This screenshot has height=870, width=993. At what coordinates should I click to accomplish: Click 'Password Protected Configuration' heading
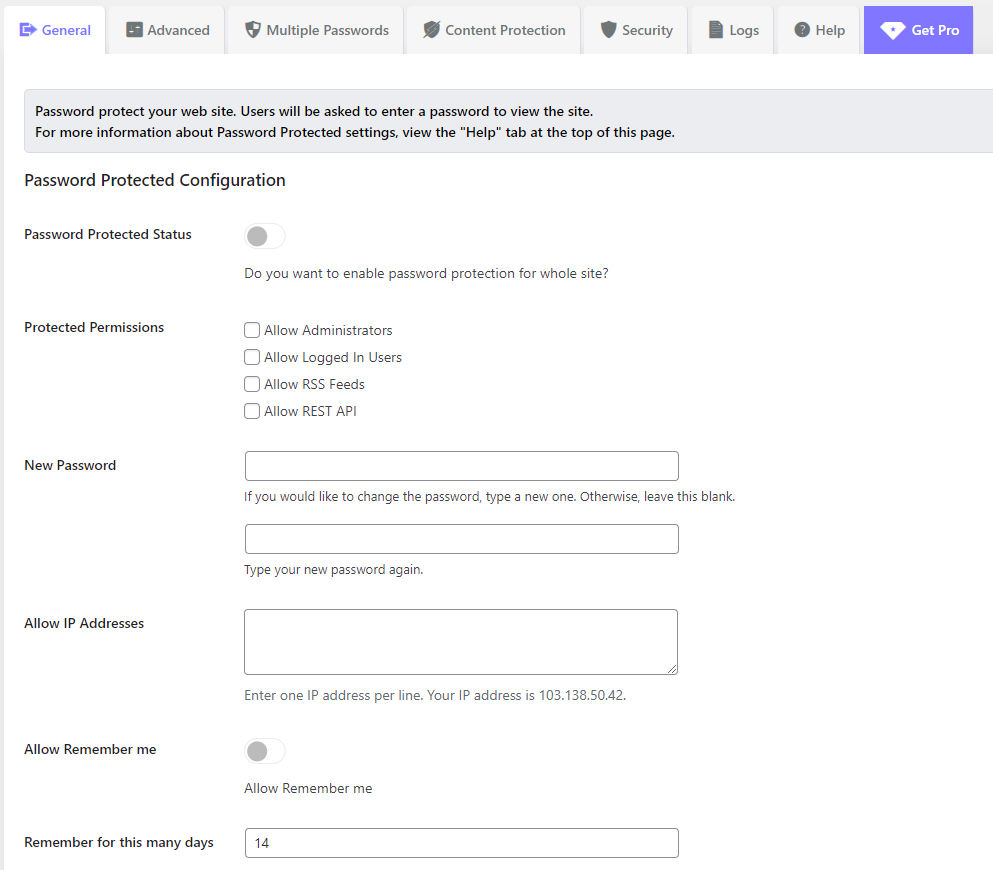155,180
